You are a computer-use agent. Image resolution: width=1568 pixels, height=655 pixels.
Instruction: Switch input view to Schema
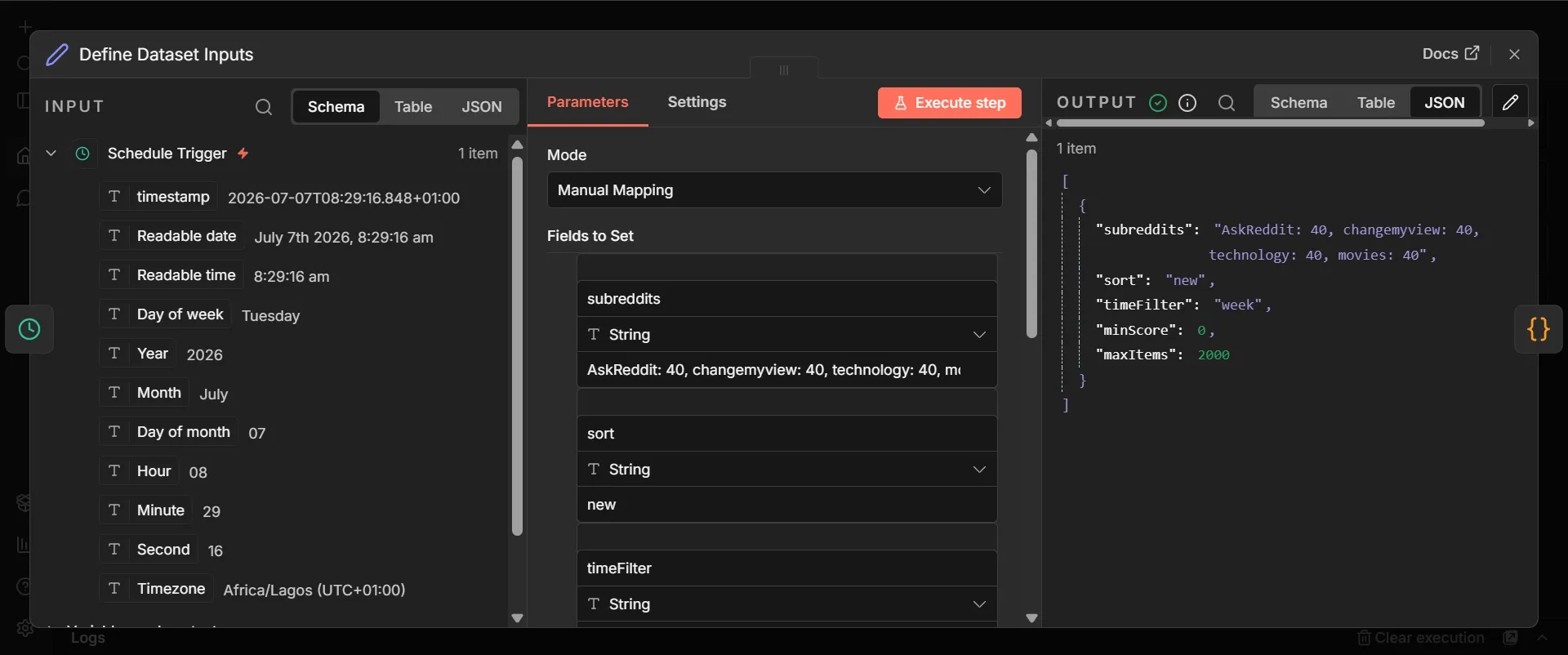pyautogui.click(x=336, y=107)
